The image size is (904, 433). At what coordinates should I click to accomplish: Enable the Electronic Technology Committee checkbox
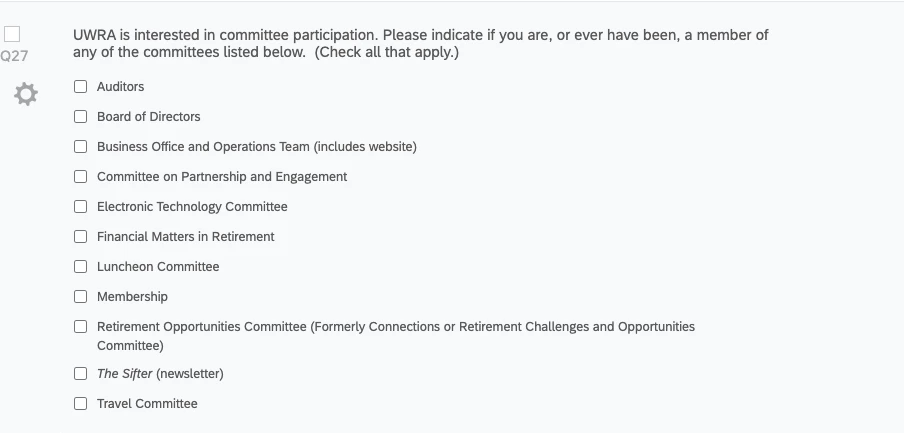pos(81,206)
